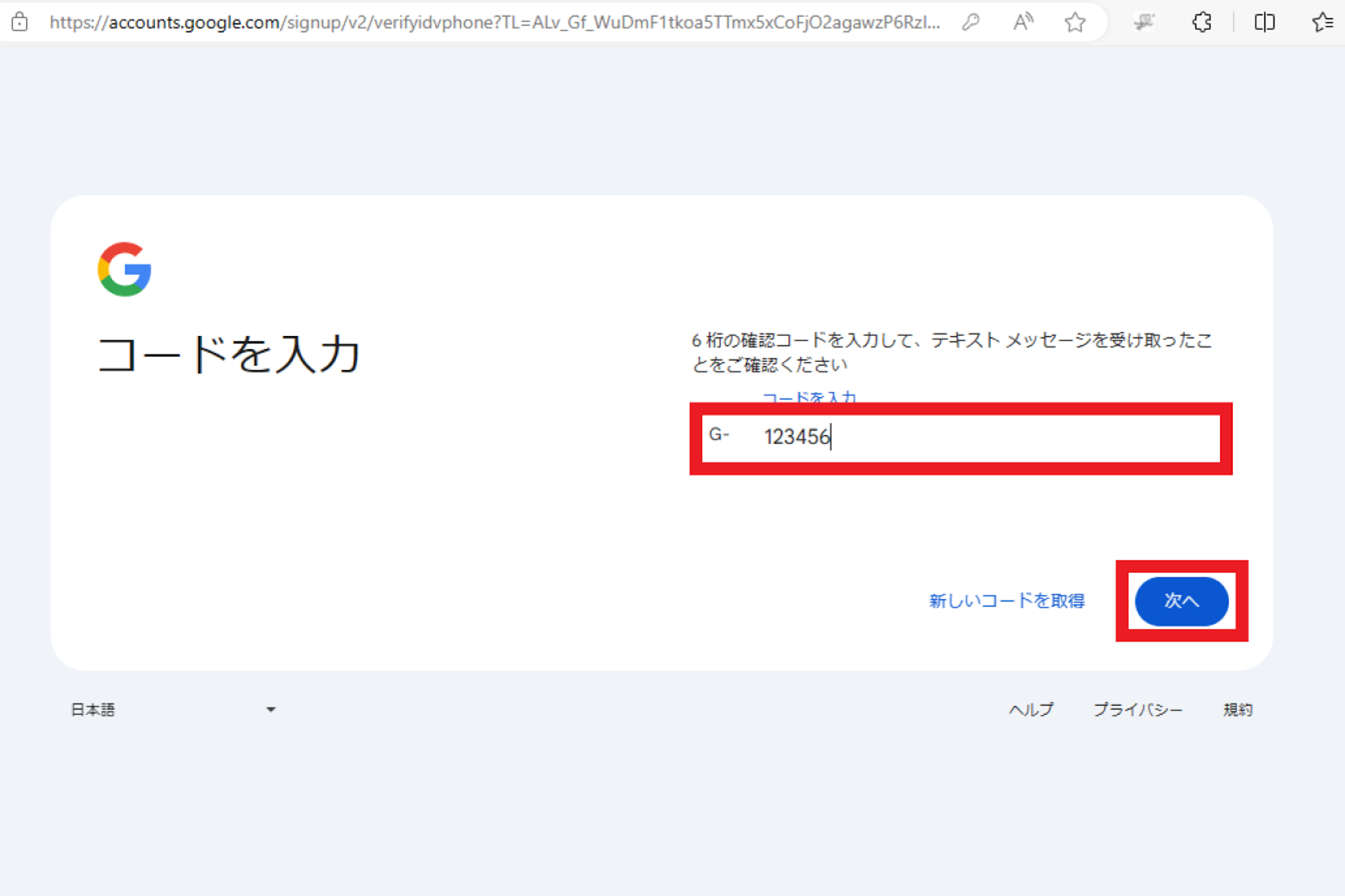
Task: Toggle the split screen icon
Action: click(x=1264, y=22)
